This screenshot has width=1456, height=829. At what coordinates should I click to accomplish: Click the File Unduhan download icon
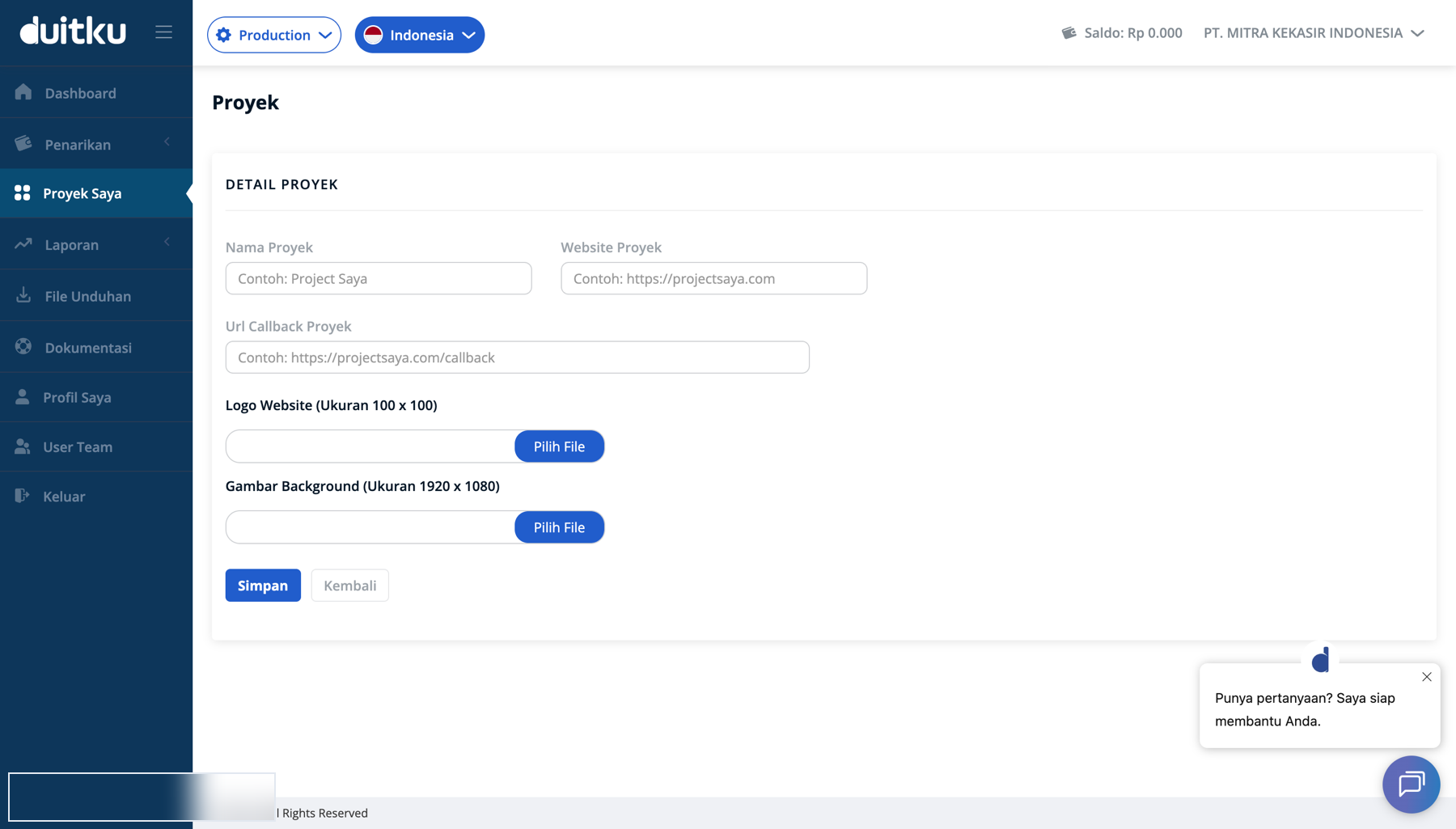(x=23, y=294)
